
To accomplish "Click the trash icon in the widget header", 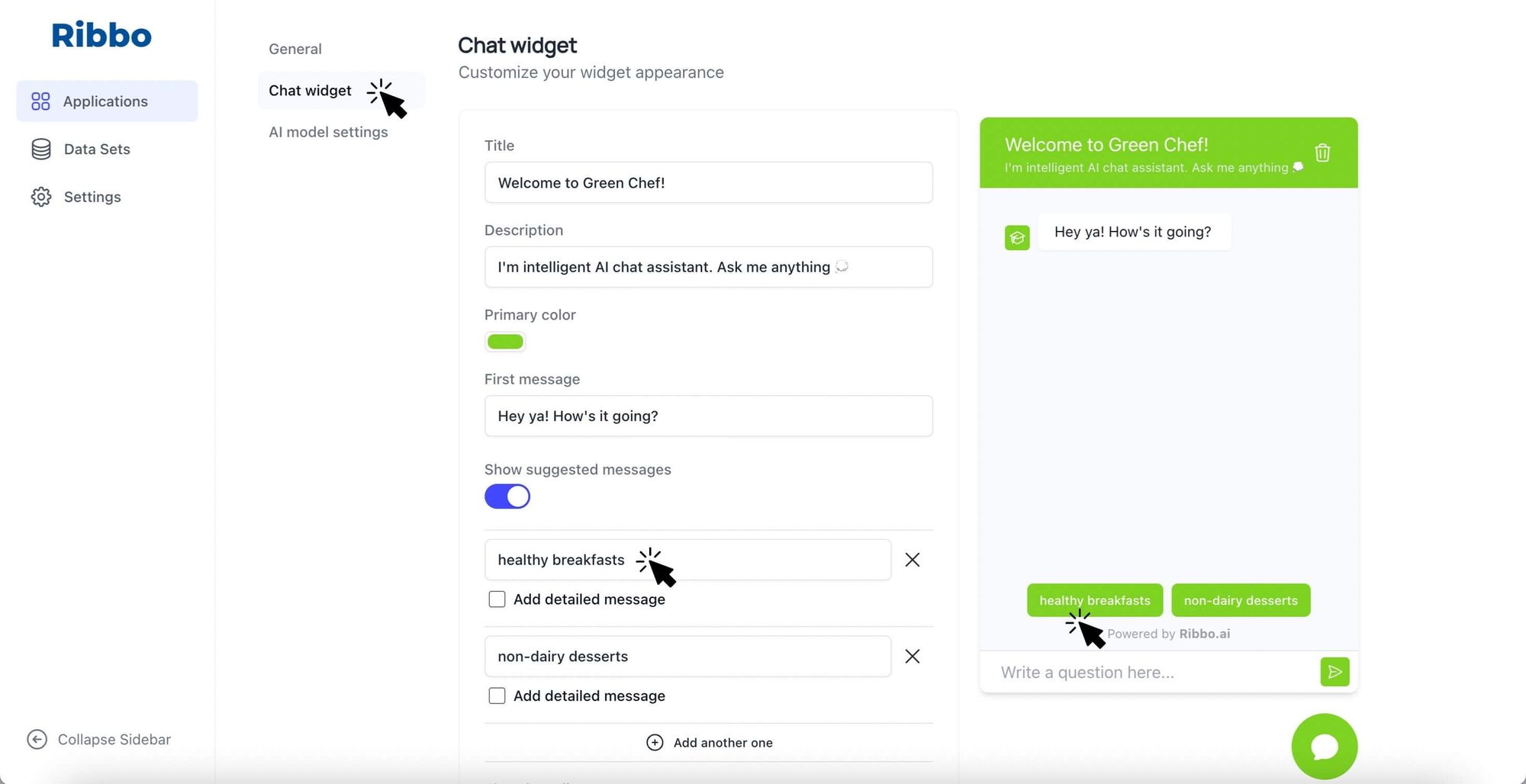I will click(x=1322, y=153).
